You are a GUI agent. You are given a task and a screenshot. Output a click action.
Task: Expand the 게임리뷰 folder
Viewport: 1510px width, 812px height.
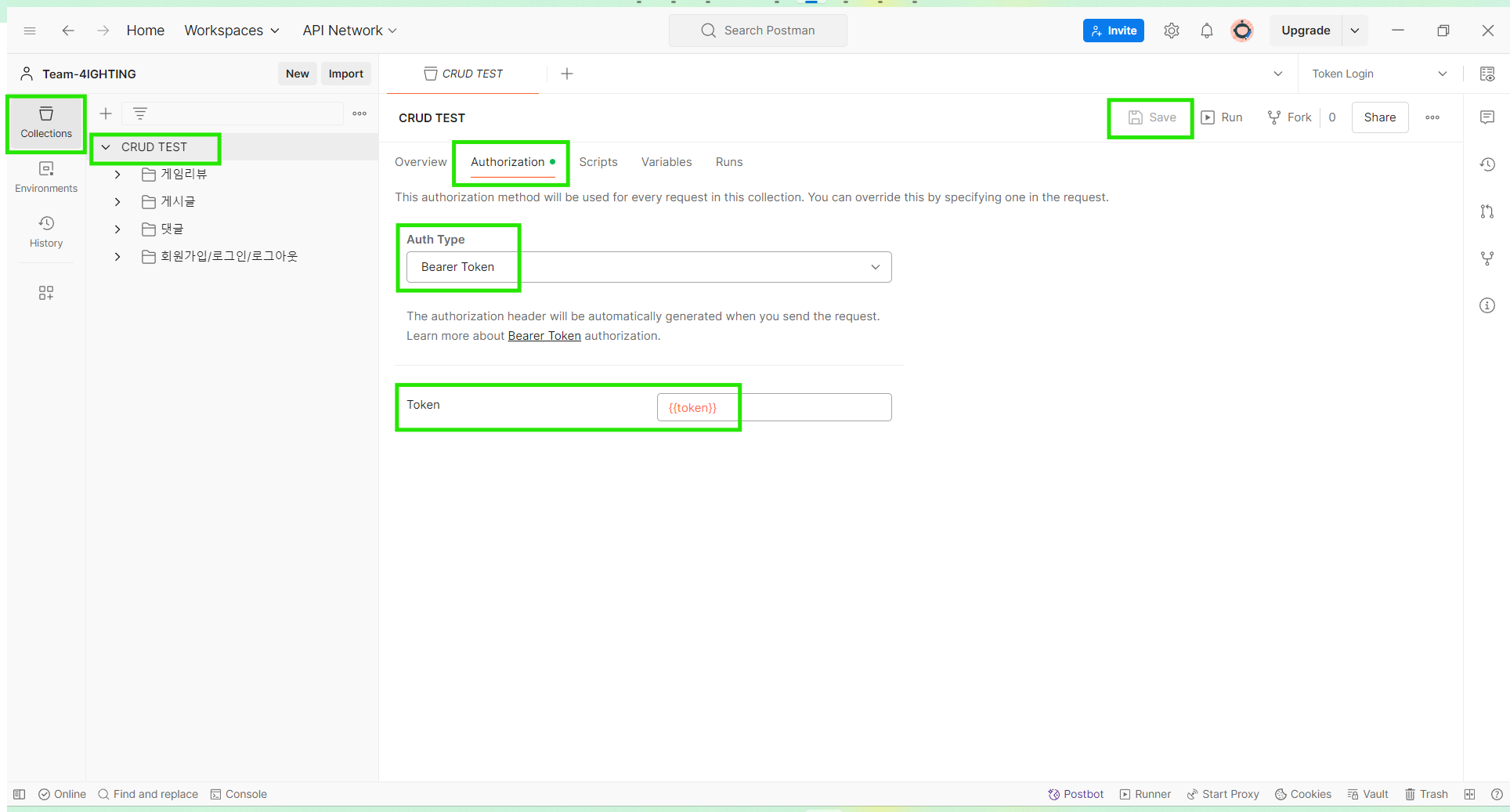(x=117, y=174)
